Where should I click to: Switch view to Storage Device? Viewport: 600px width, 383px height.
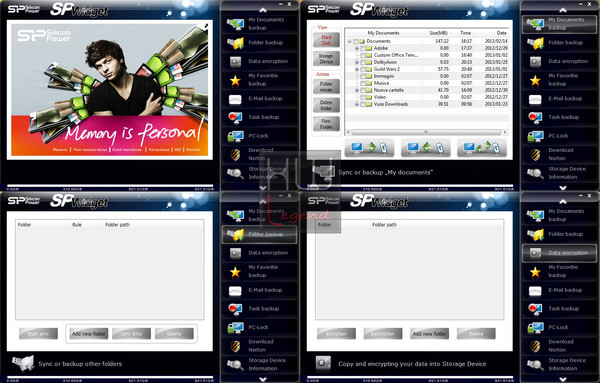pyautogui.click(x=326, y=59)
